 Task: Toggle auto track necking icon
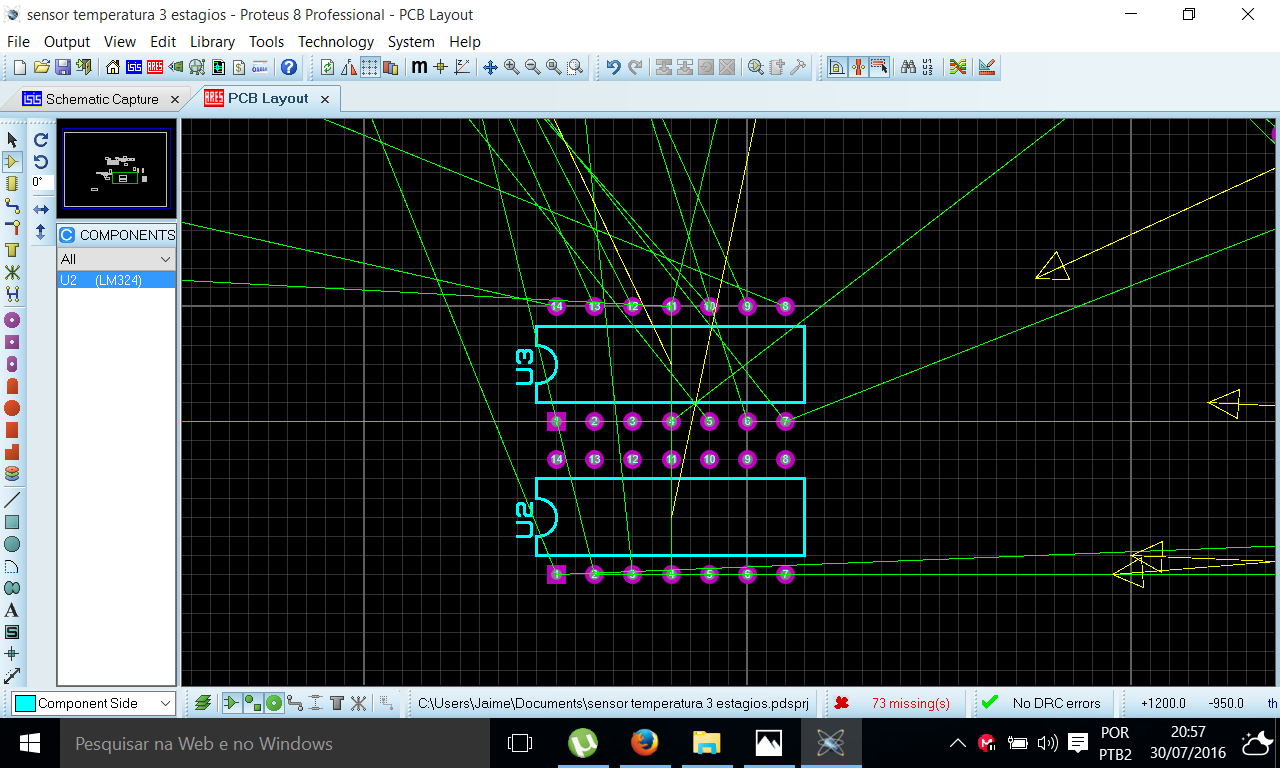[858, 67]
